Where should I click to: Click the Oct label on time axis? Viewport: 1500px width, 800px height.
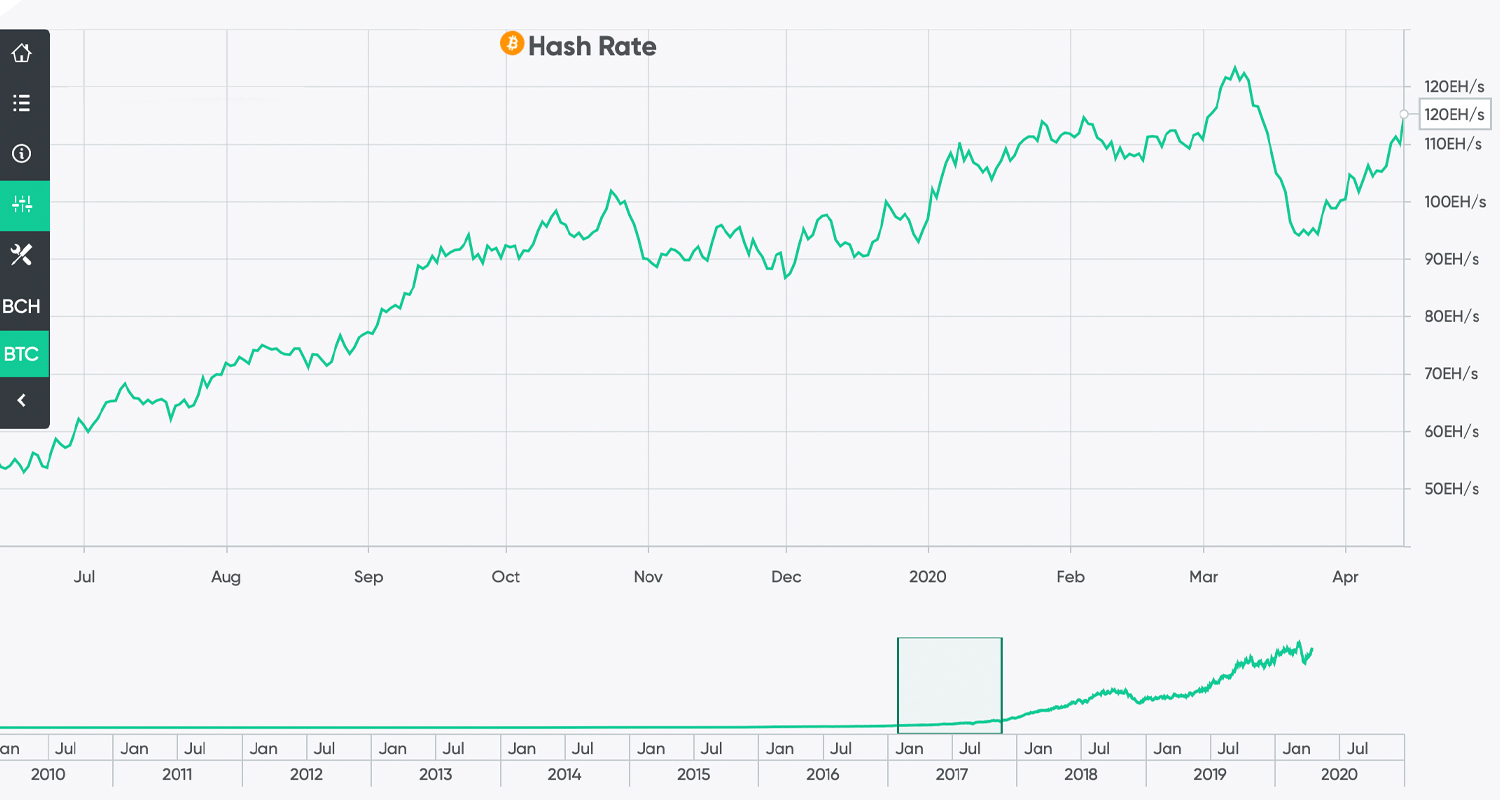[506, 577]
